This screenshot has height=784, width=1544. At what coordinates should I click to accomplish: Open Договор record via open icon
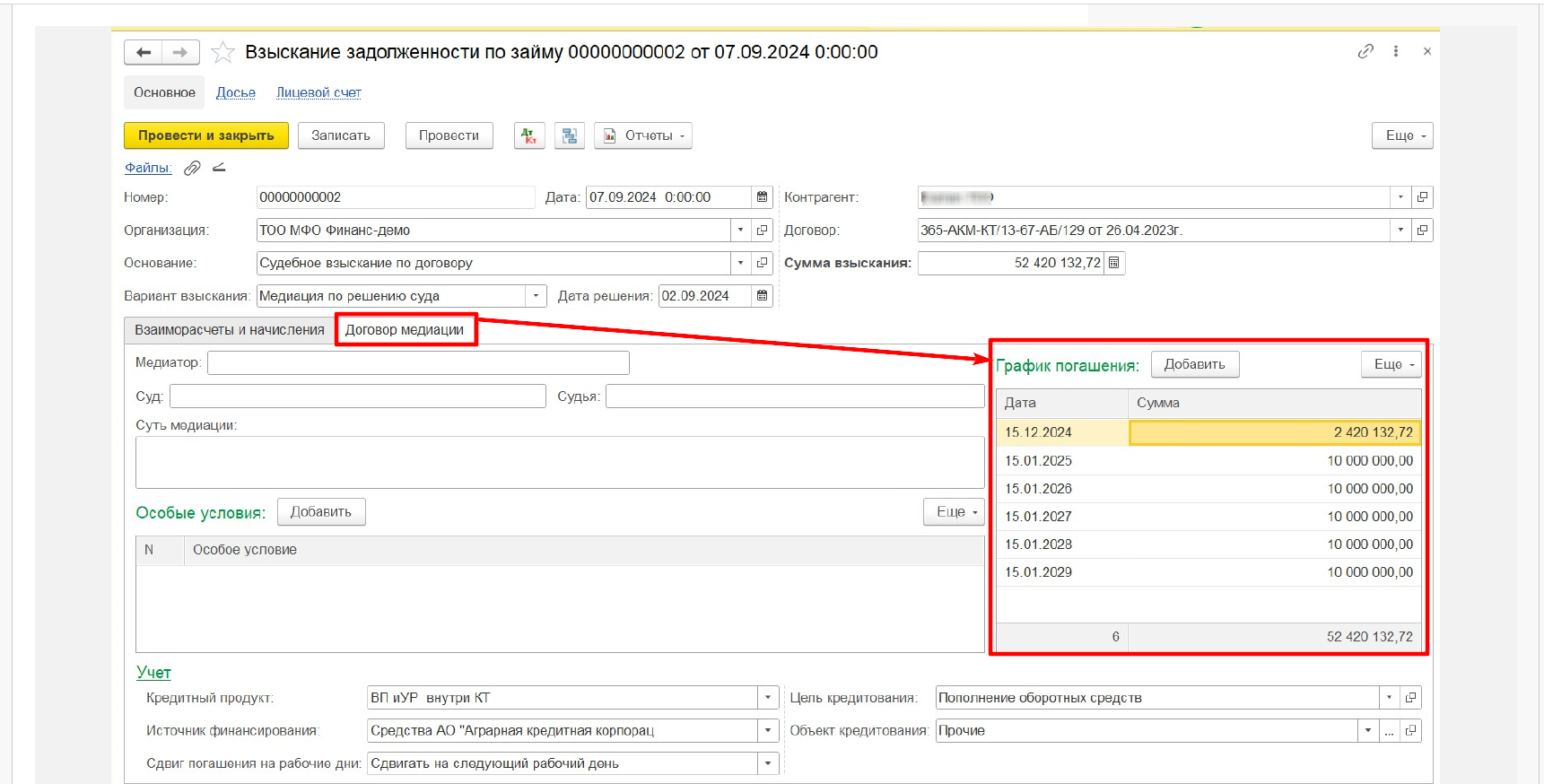click(x=1422, y=231)
